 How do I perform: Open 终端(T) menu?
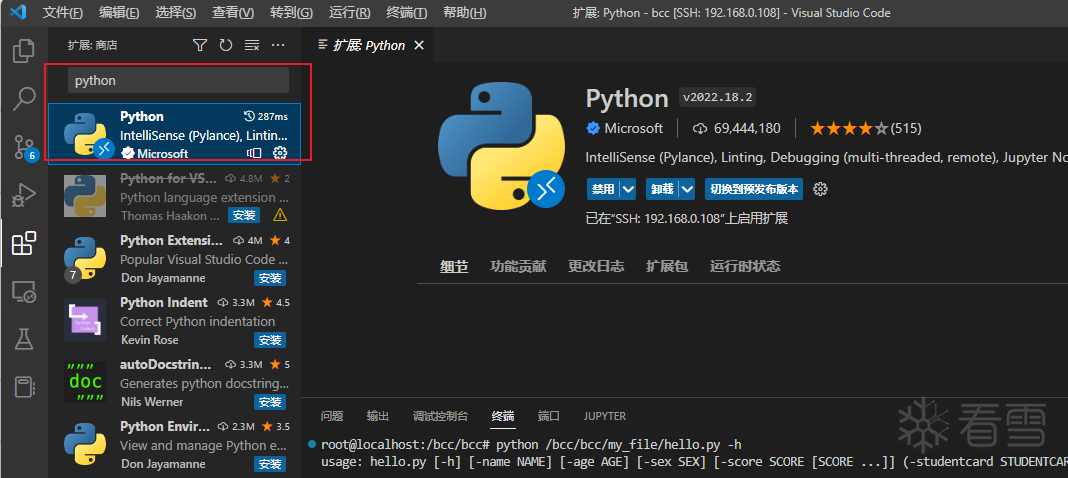[x=407, y=13]
